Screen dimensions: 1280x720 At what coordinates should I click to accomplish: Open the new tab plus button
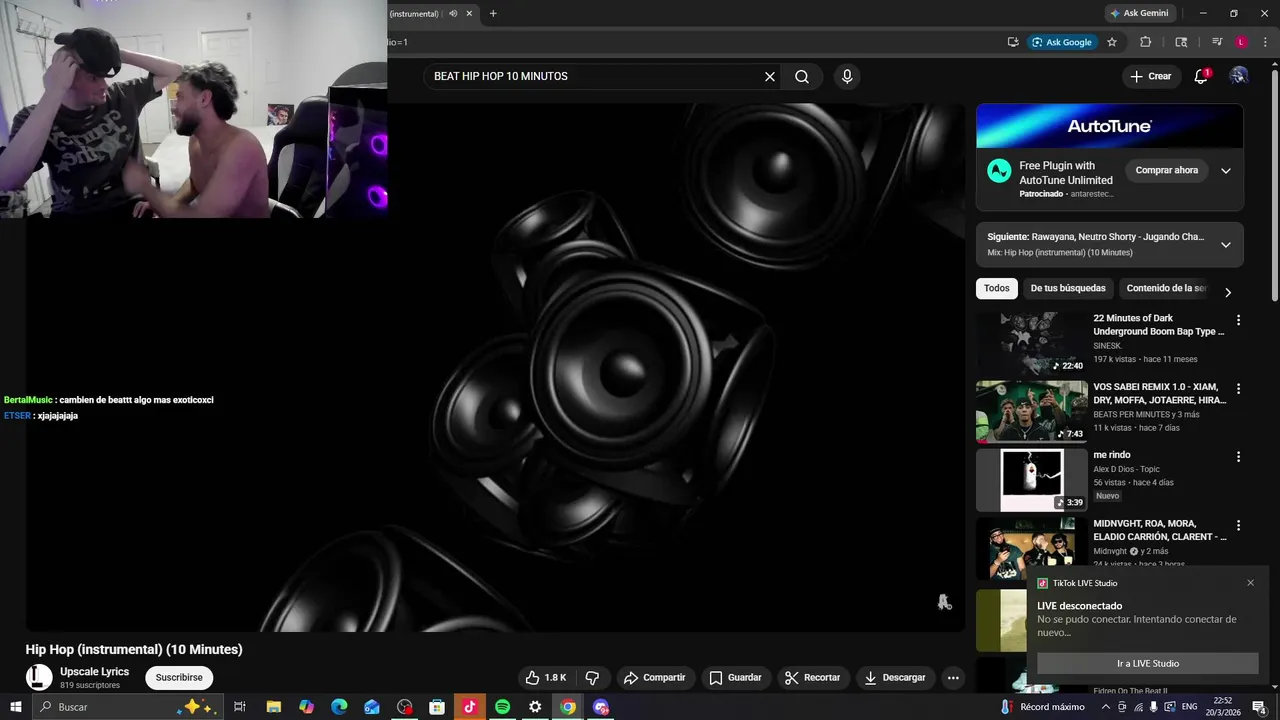coord(493,13)
